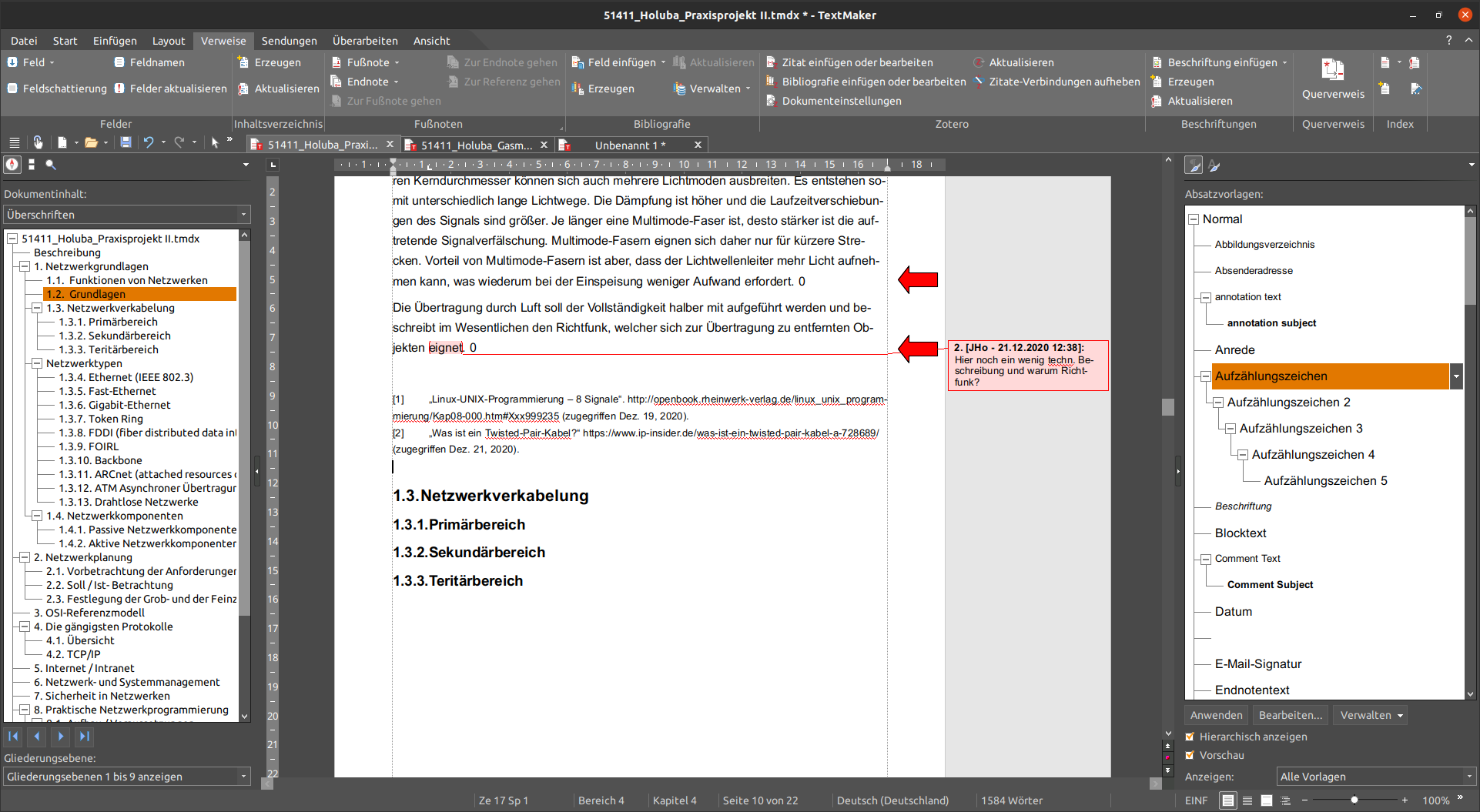The width and height of the screenshot is (1480, 812).
Task: Switch to outline view icon in status bar
Action: pos(1285,800)
